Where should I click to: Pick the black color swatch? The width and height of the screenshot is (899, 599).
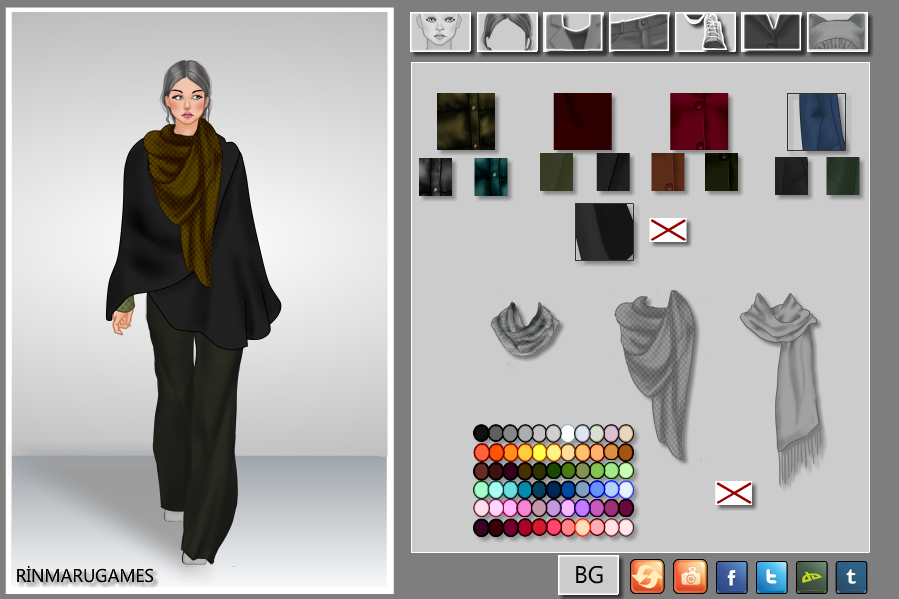click(x=482, y=433)
